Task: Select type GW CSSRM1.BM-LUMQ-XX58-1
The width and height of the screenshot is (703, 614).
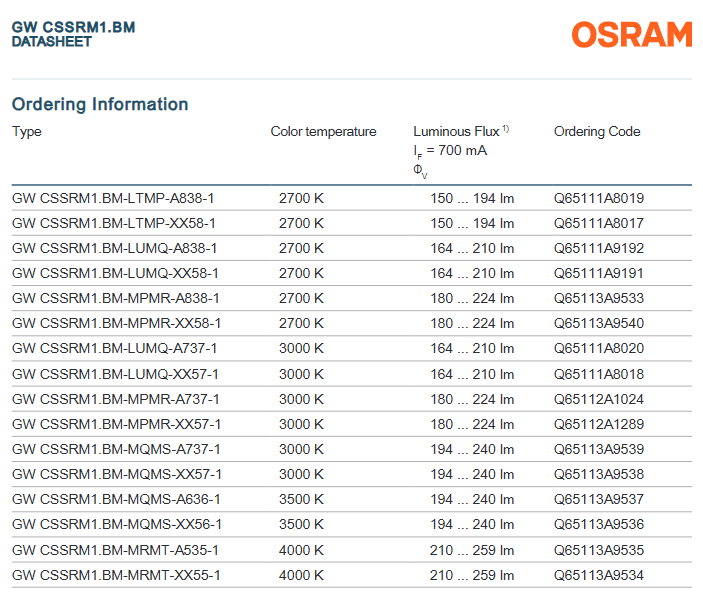Action: pos(115,274)
